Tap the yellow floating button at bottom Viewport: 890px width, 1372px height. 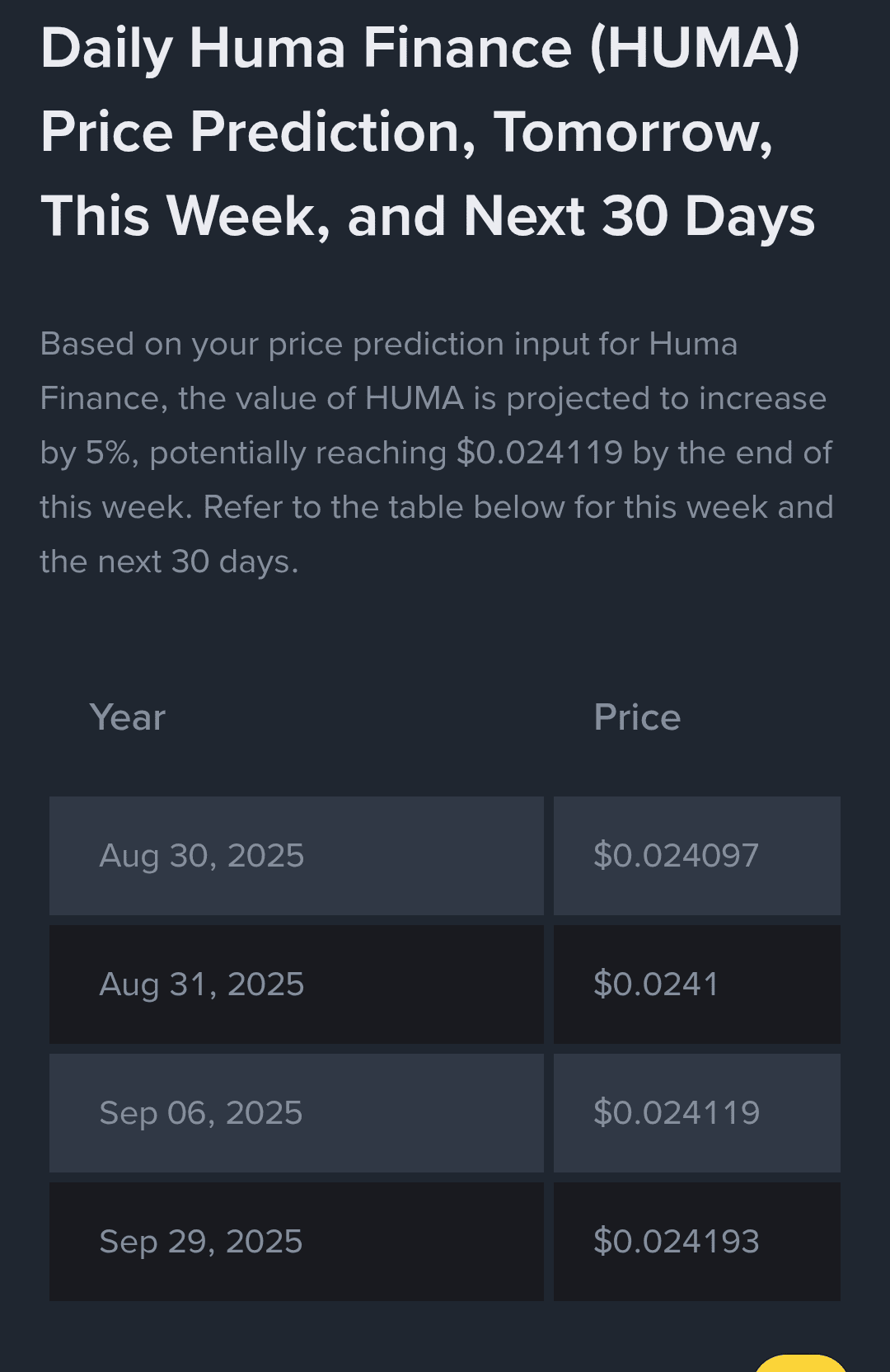[x=801, y=1363]
